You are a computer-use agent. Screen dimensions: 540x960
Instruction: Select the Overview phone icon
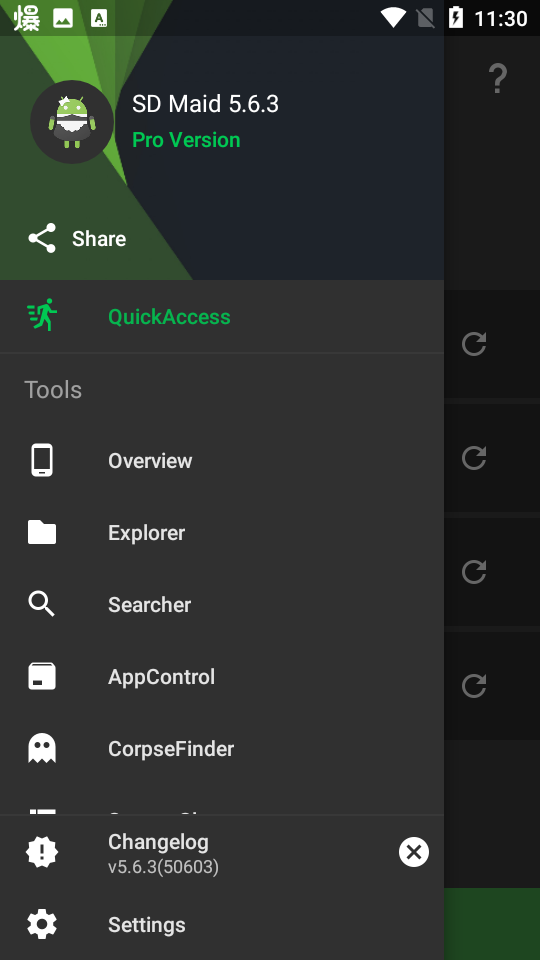42,460
